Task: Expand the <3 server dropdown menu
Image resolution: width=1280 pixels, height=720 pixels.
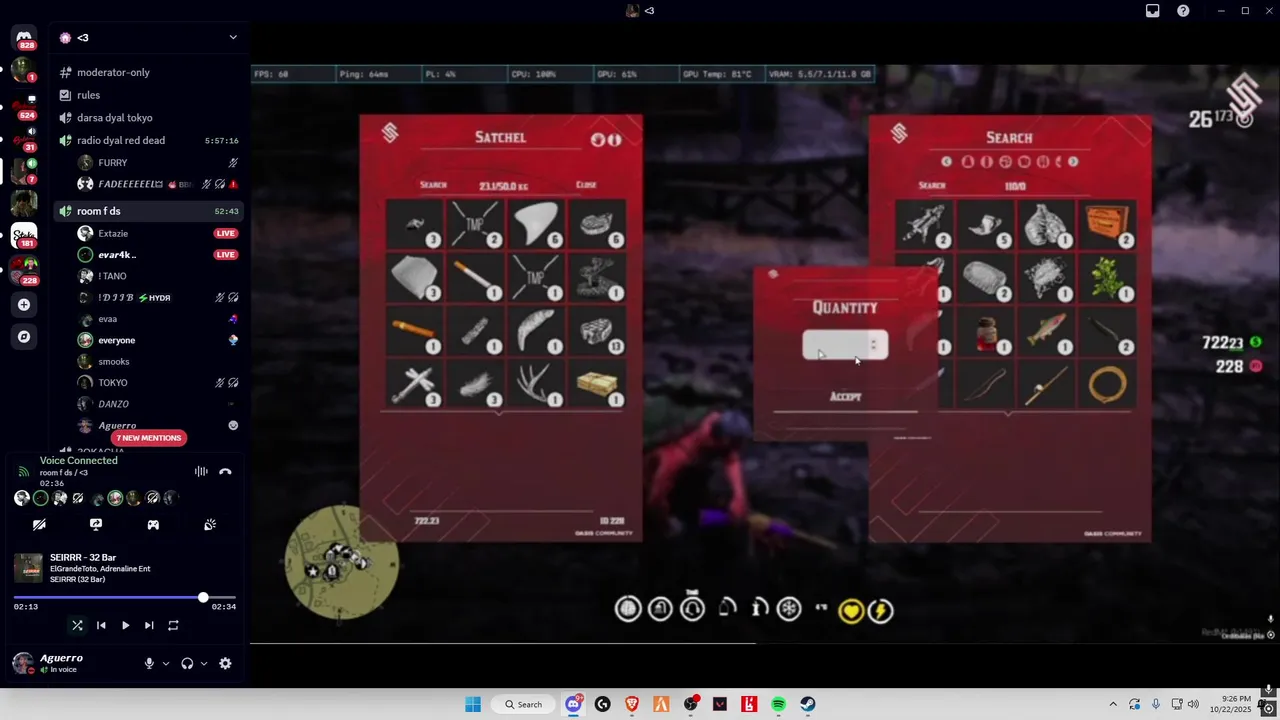Action: click(233, 37)
